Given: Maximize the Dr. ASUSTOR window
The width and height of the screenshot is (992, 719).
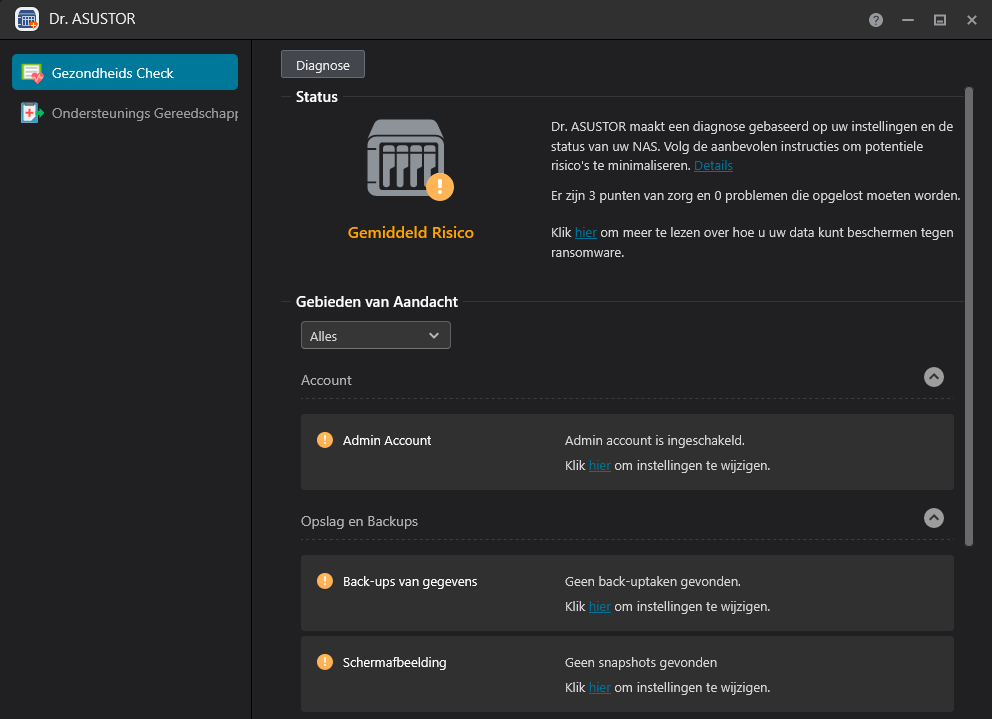Looking at the screenshot, I should (939, 20).
